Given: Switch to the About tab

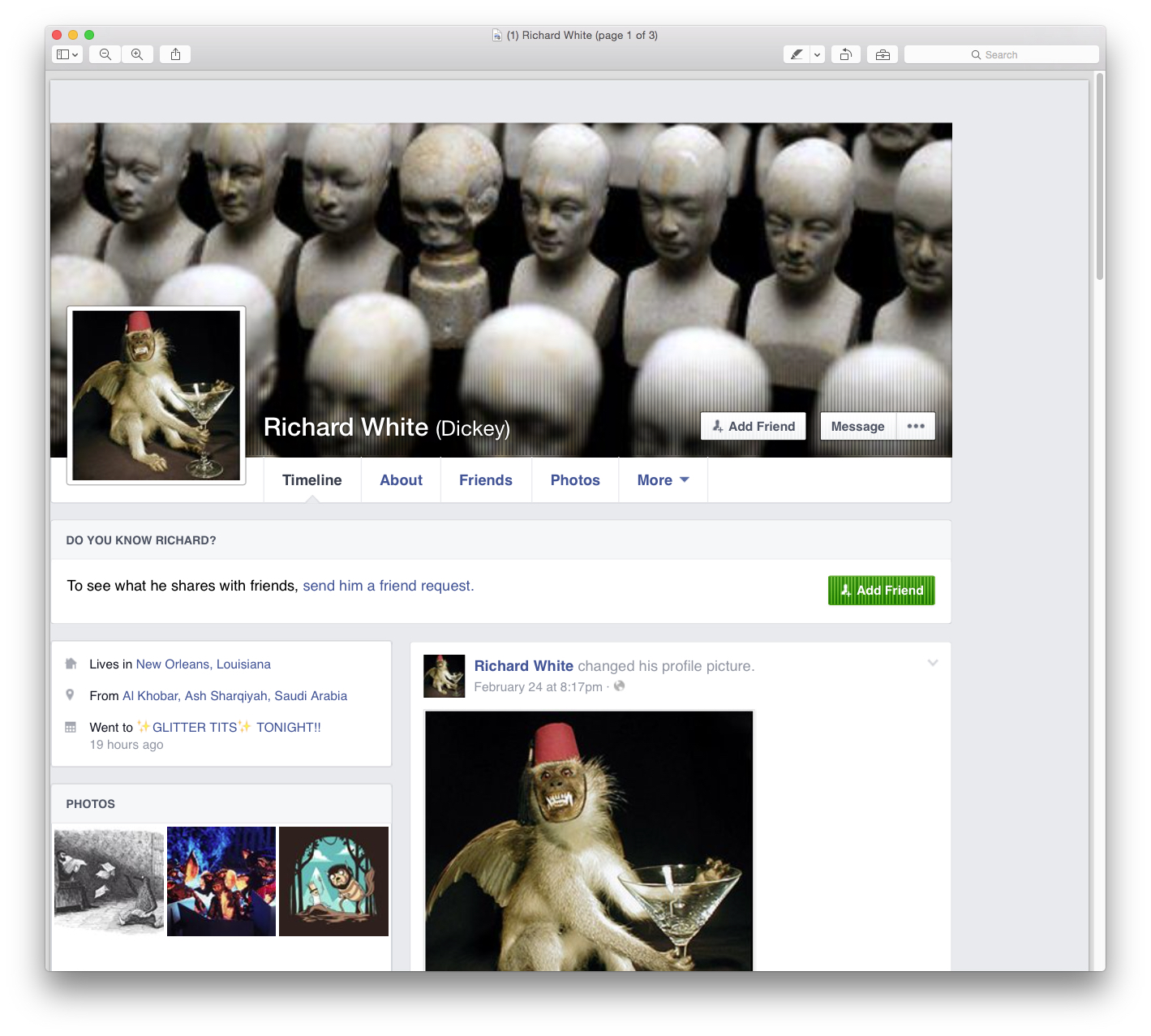Looking at the screenshot, I should point(401,480).
